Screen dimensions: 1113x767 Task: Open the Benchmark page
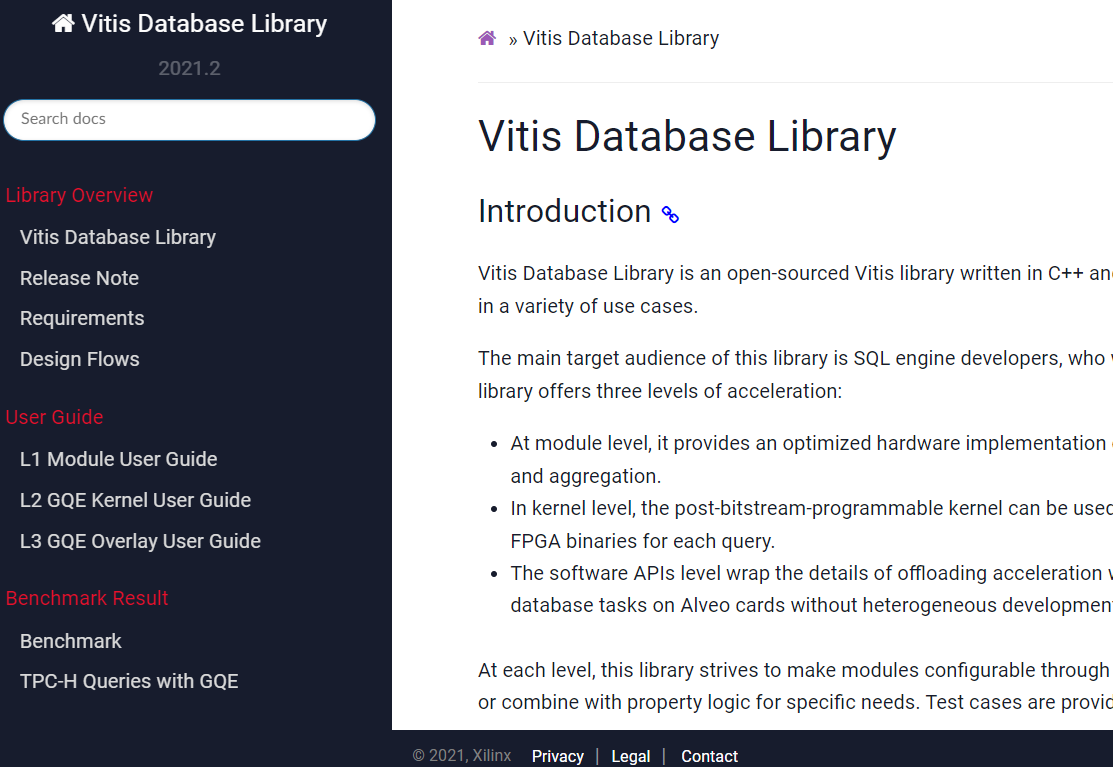point(71,641)
